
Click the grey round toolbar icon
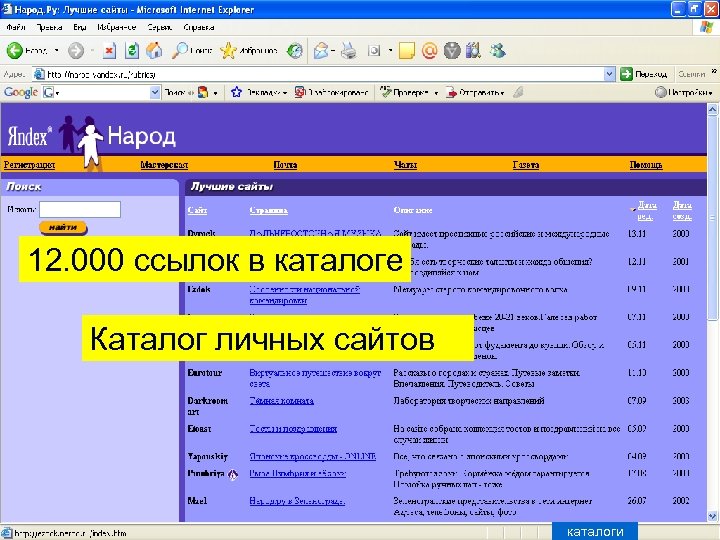(x=452, y=51)
